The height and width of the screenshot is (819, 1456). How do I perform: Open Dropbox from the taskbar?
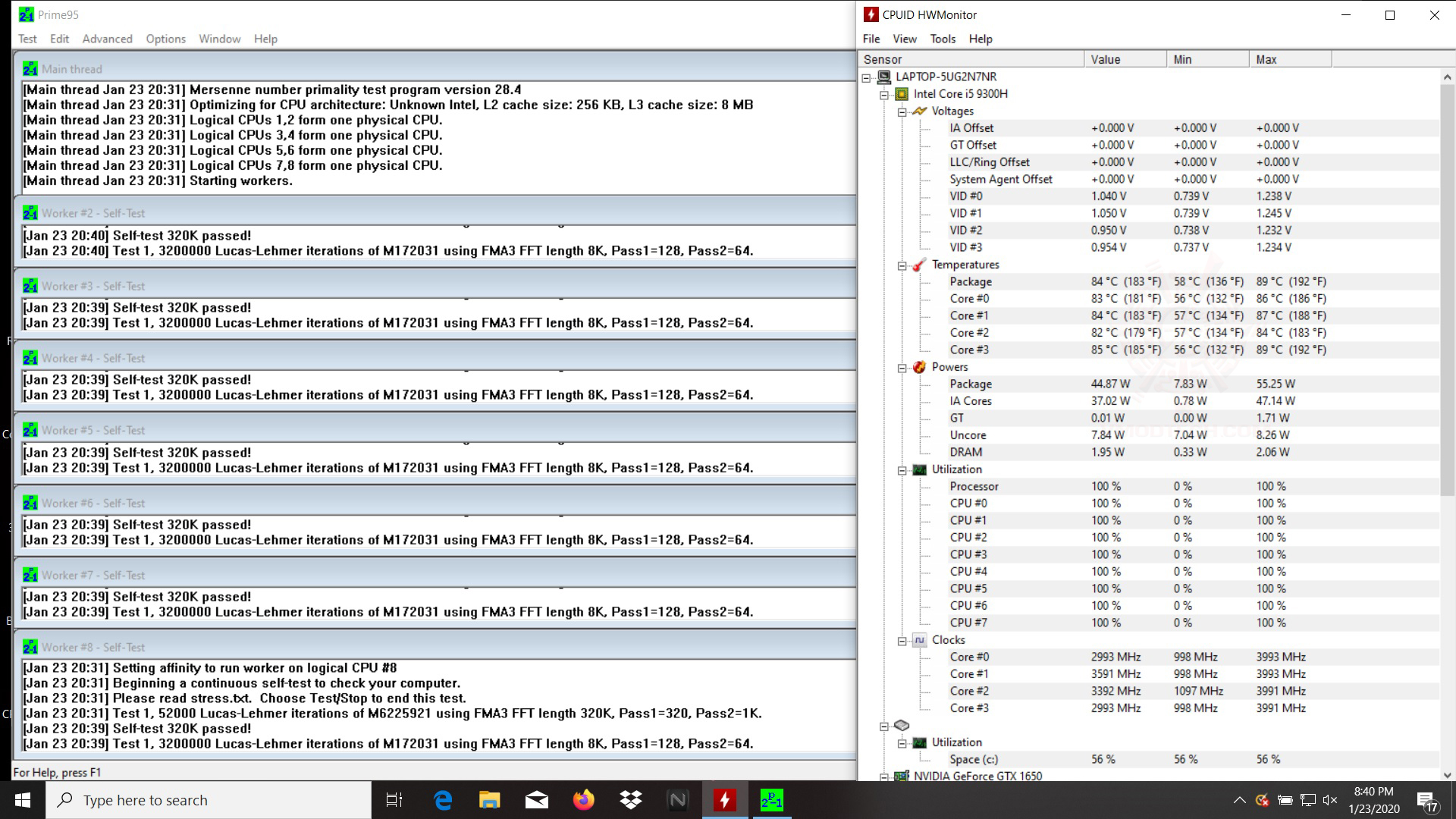coord(630,800)
